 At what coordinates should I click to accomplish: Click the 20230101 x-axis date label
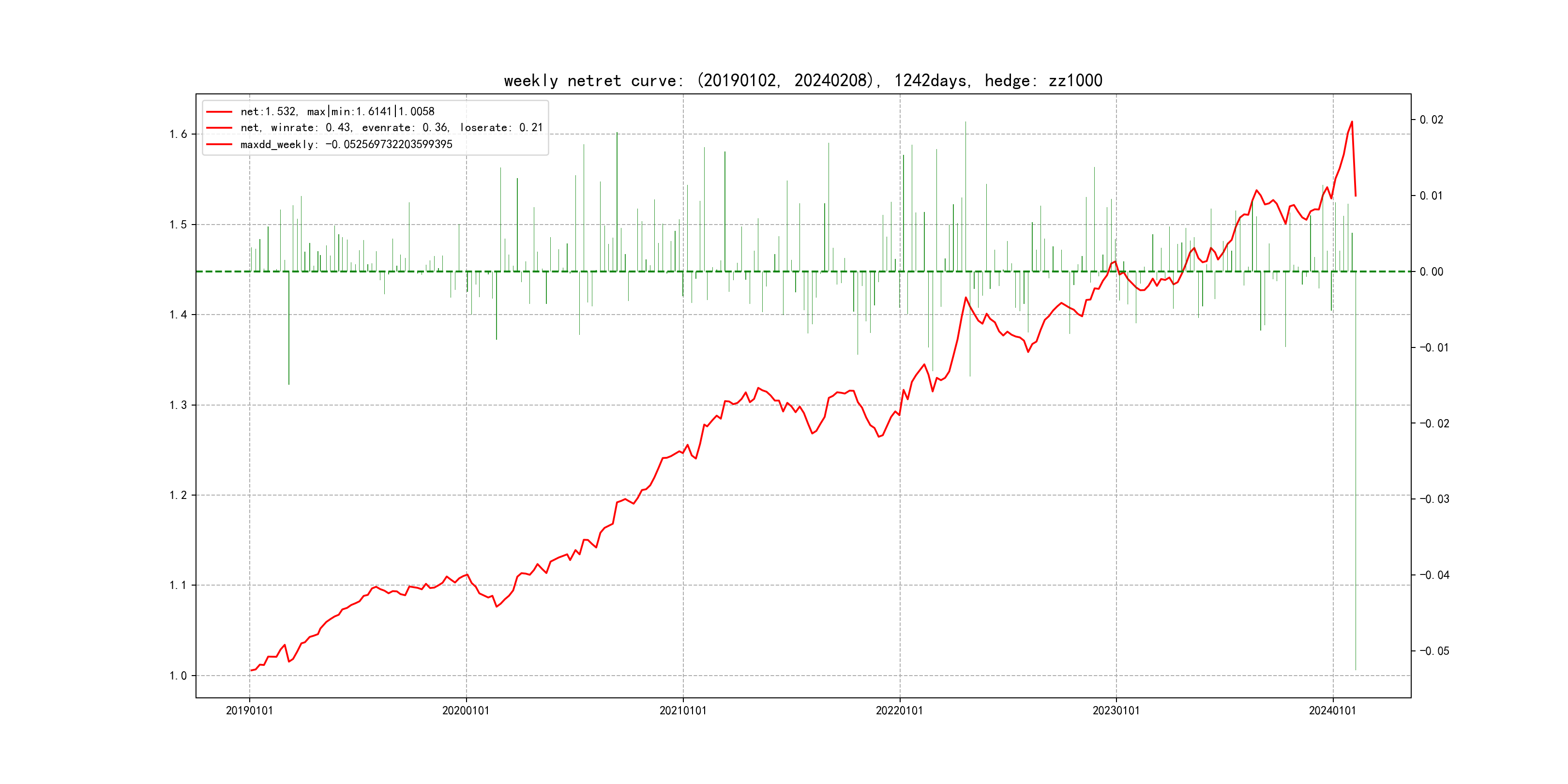tap(1116, 710)
